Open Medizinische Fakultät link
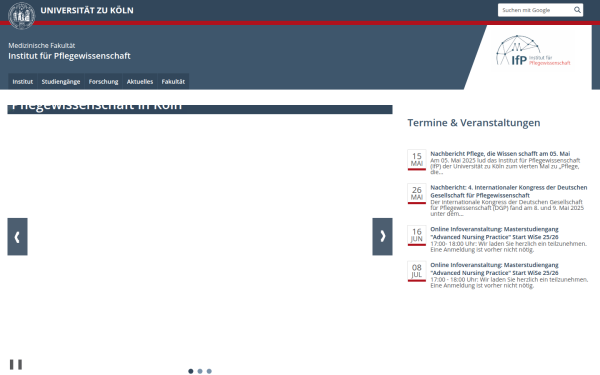 tap(42, 46)
